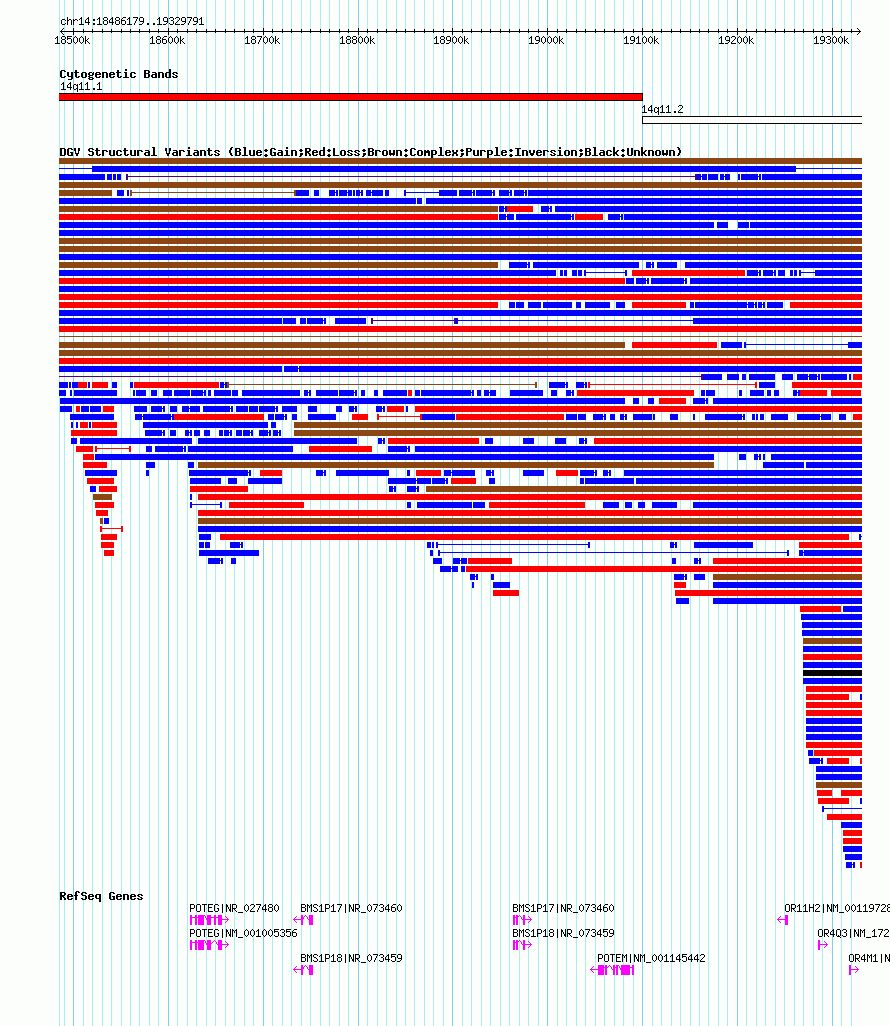This screenshot has height=1026, width=890.
Task: Click the 14q11.2 band label
Action: pos(662,109)
